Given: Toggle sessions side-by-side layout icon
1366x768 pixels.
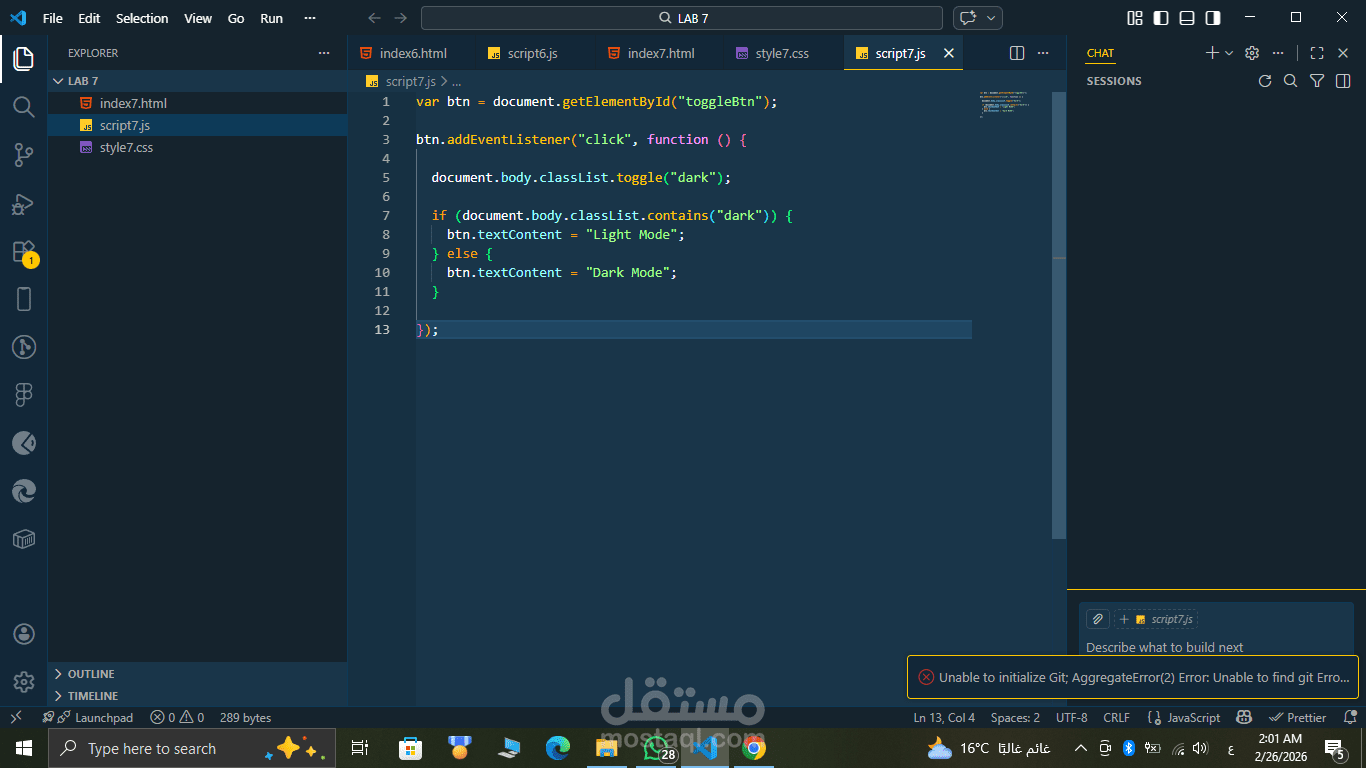Looking at the screenshot, I should 1343,81.
